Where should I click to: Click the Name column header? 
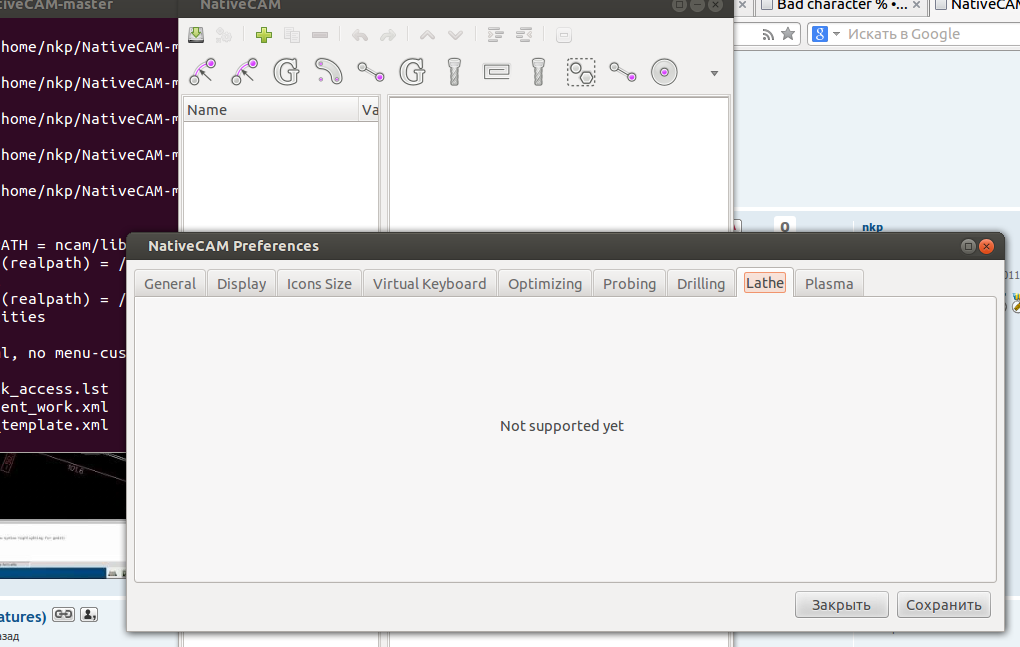271,110
